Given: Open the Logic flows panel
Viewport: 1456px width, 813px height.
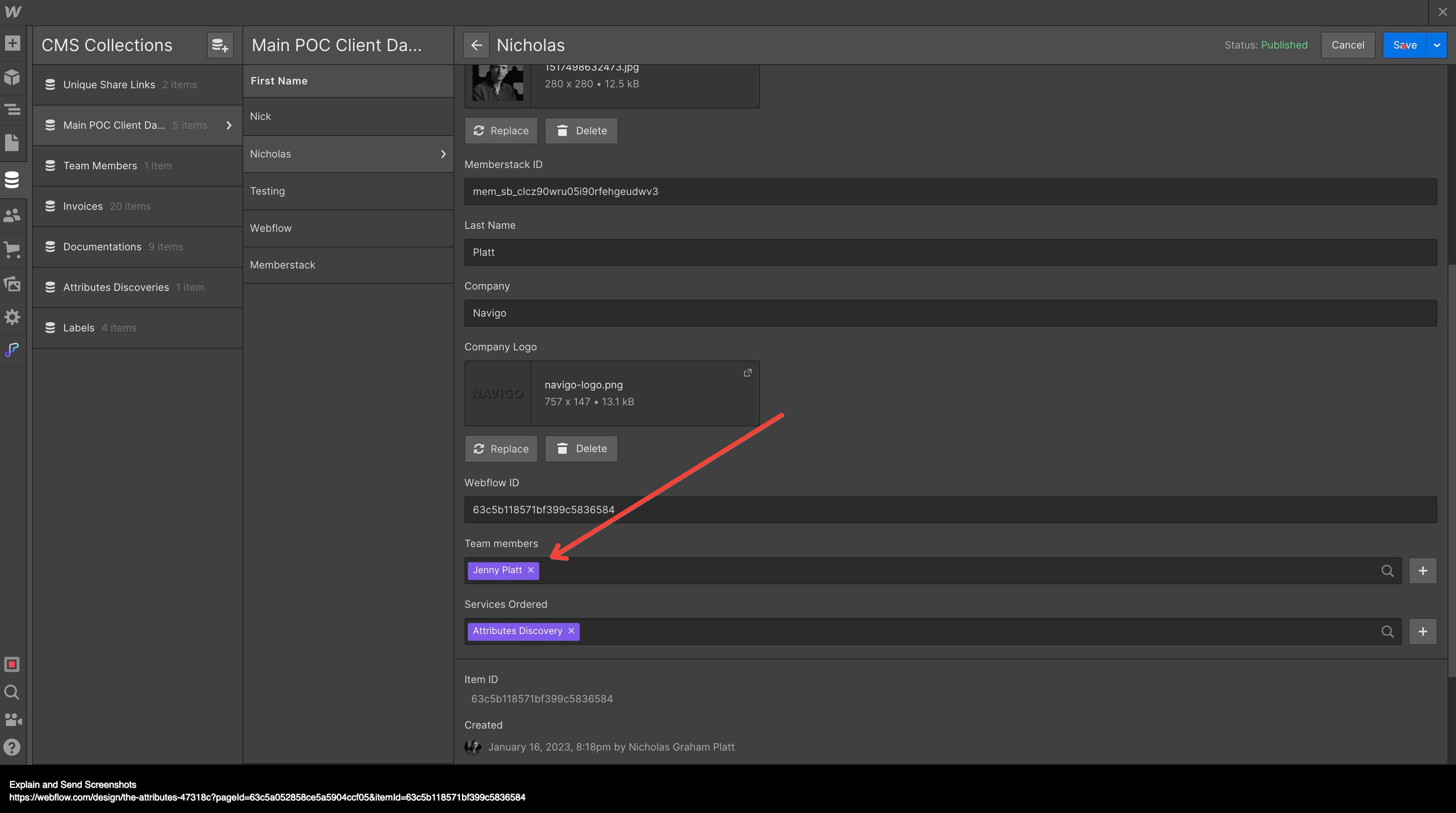Looking at the screenshot, I should [x=12, y=350].
